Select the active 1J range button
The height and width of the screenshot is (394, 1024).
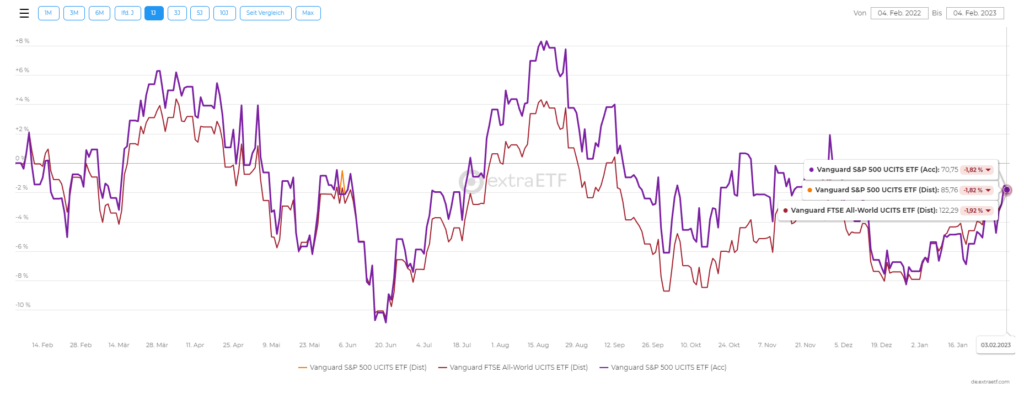(x=154, y=13)
